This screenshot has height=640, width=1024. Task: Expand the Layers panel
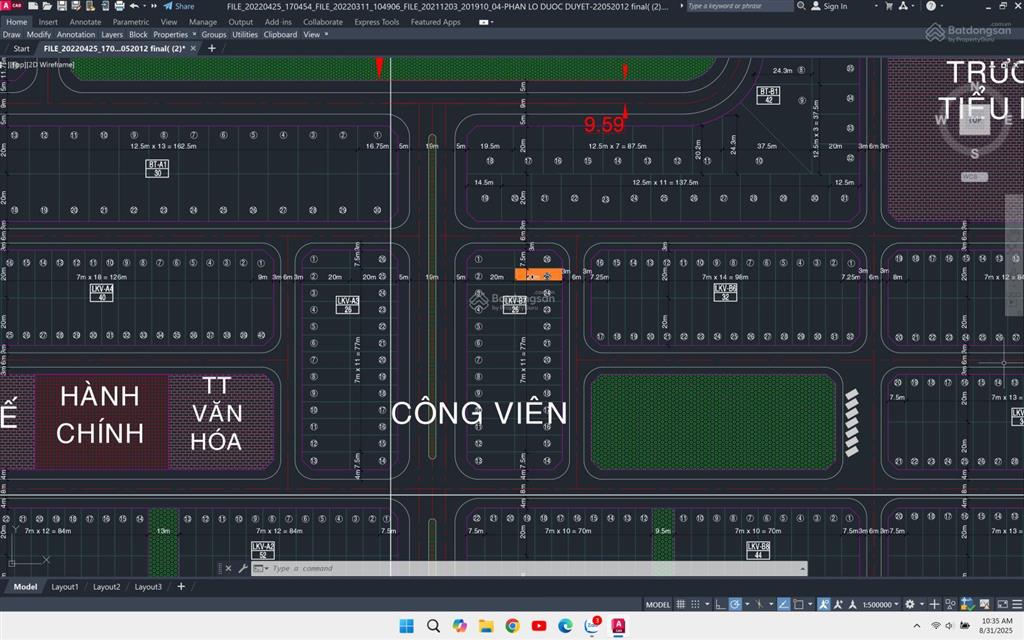pos(112,34)
